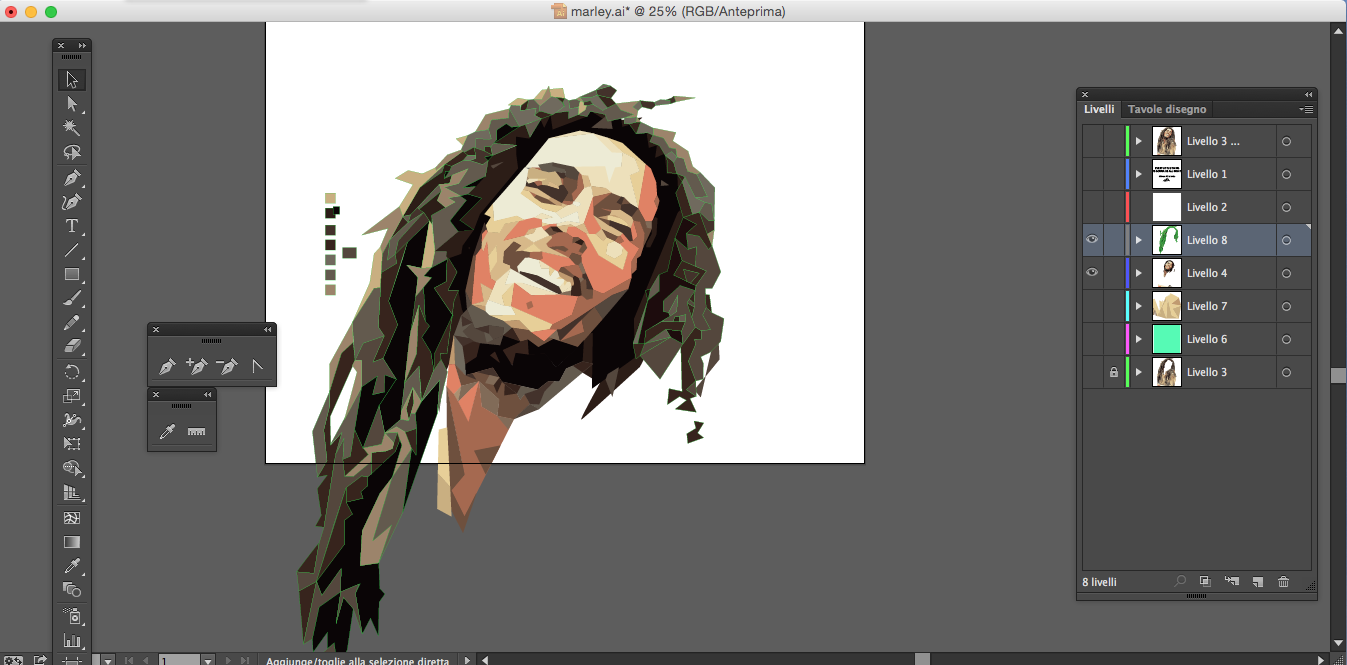The image size is (1347, 665).
Task: Select the Gradient tool
Action: [72, 542]
